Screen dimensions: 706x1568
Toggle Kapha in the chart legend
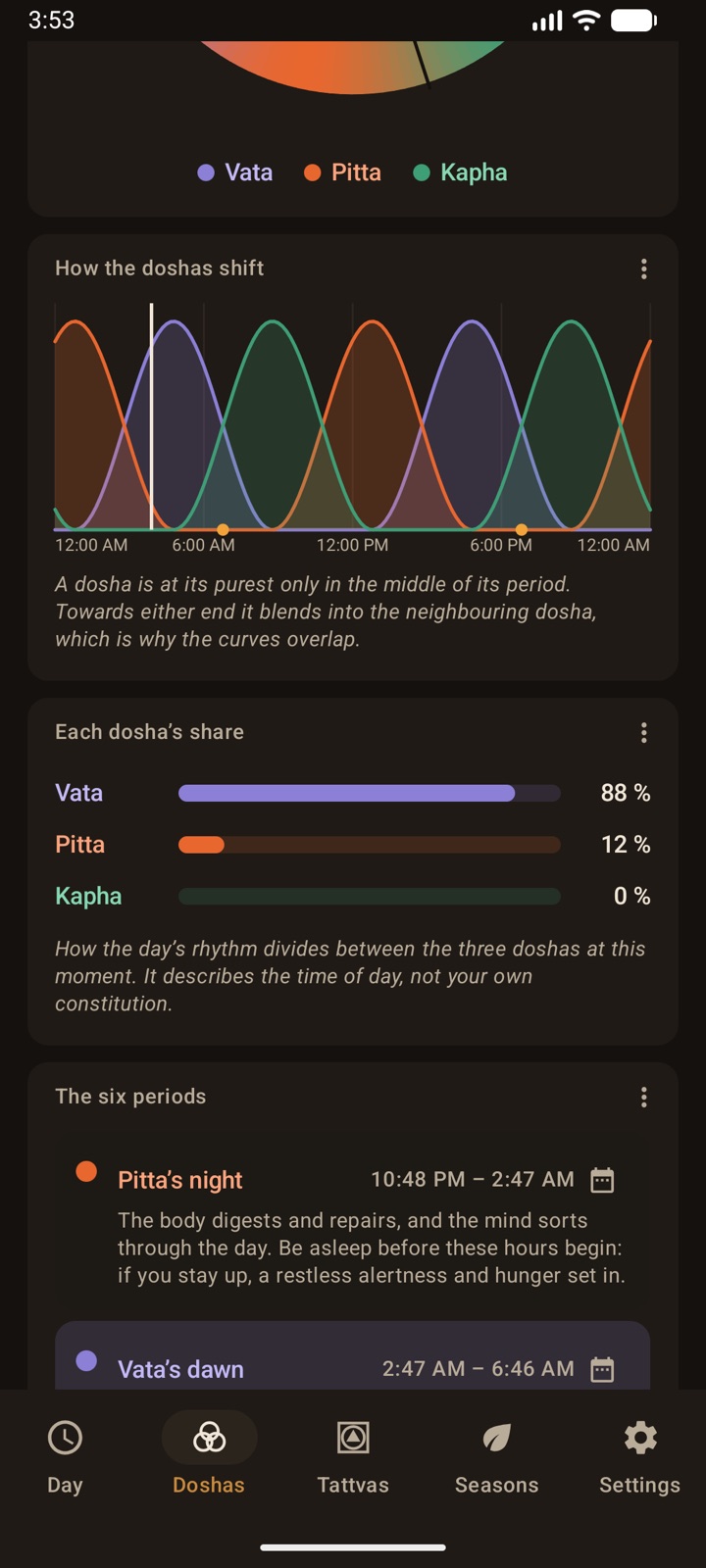460,172
